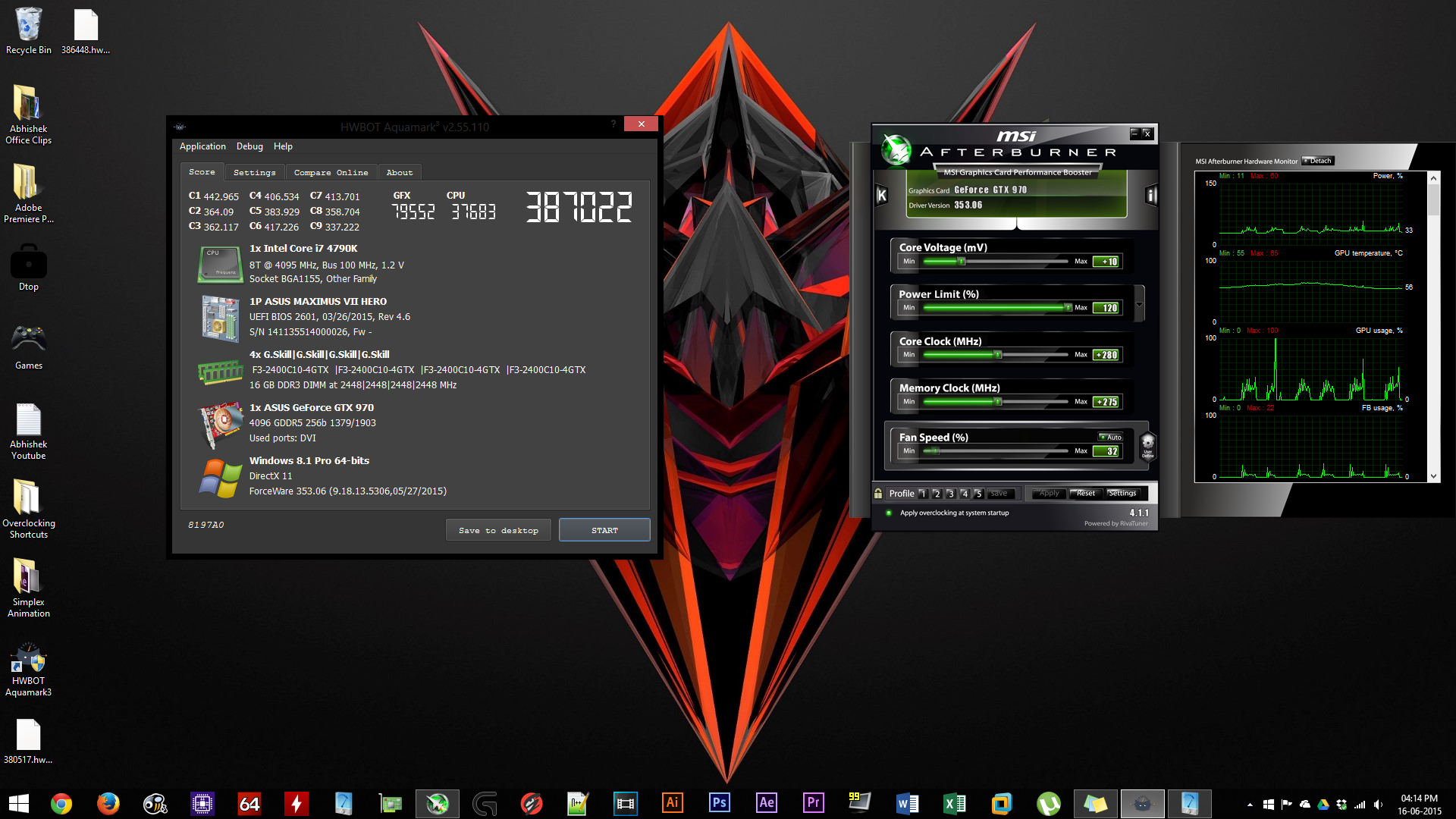The width and height of the screenshot is (1456, 819).
Task: Open Adobe Illustrator in the taskbar
Action: pos(672,803)
